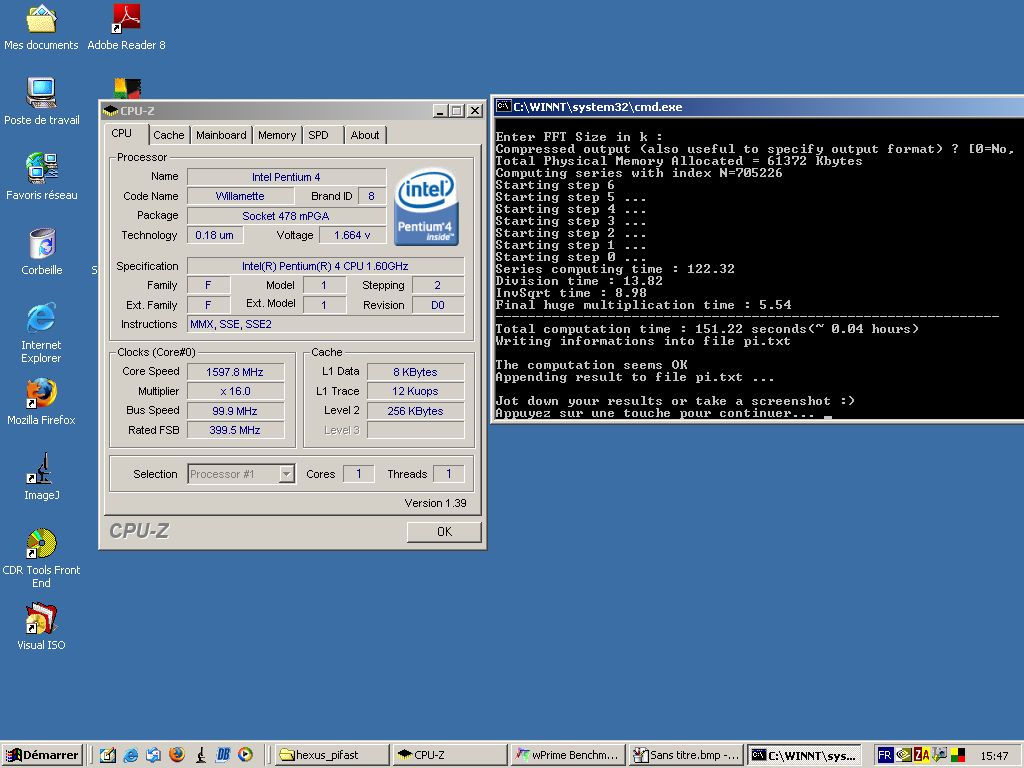Screen dimensions: 1024x768
Task: Click Specification field Pentium 4 1.60GHz
Action: click(x=325, y=266)
